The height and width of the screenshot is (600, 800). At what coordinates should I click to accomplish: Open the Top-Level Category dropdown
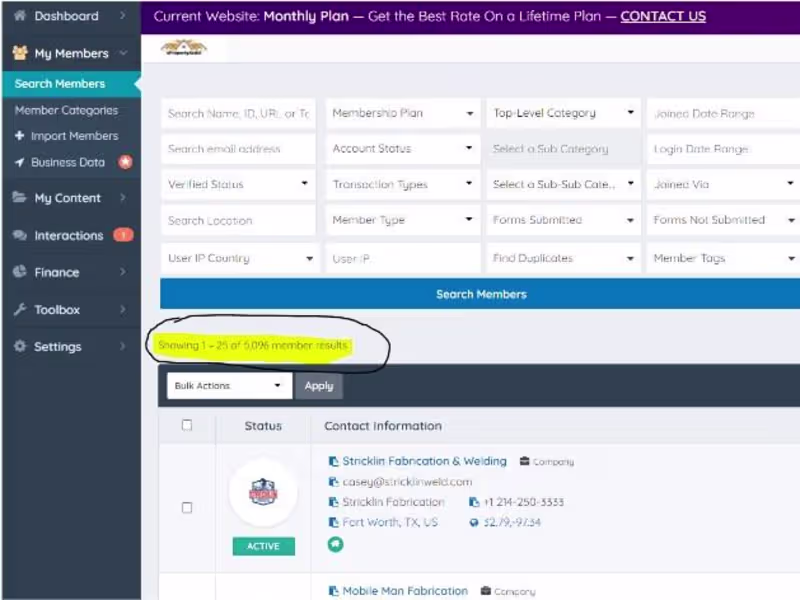(x=563, y=113)
